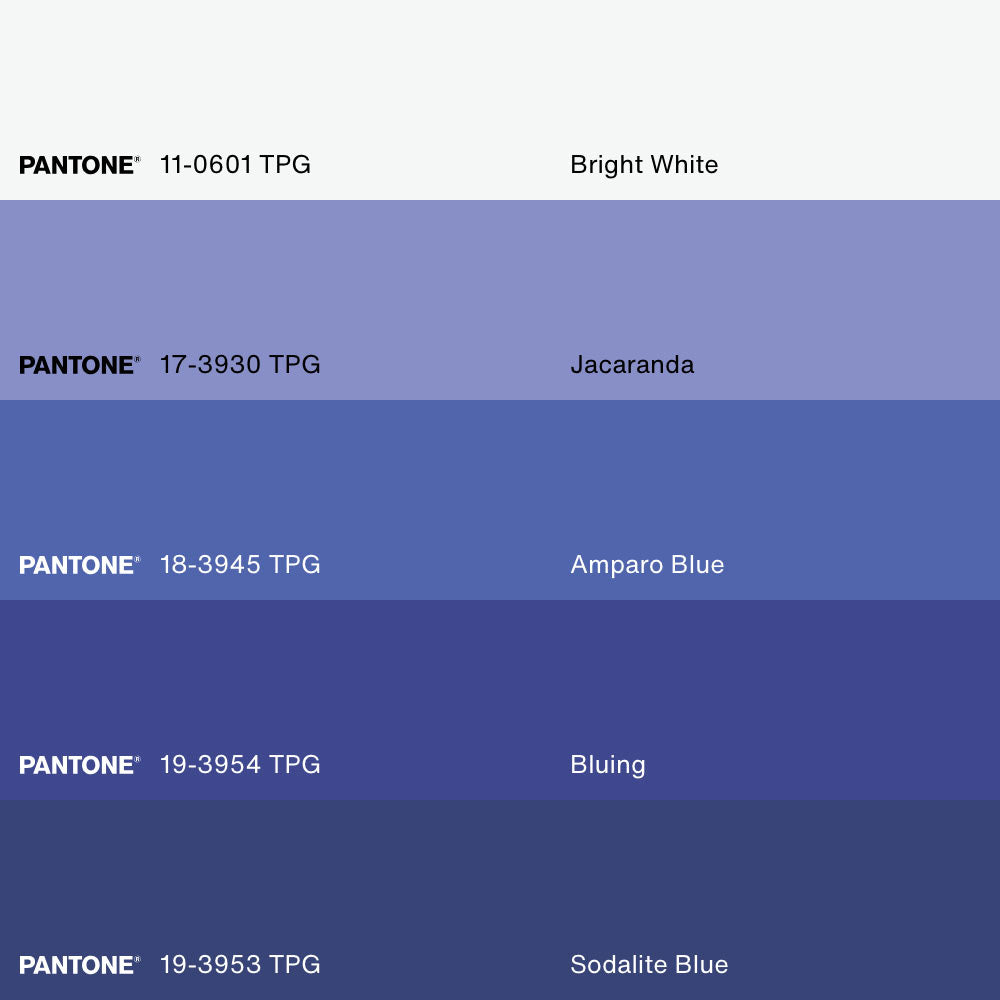Click the "Bright White" color name
Viewport: 1000px width, 1000px height.
pyautogui.click(x=644, y=165)
